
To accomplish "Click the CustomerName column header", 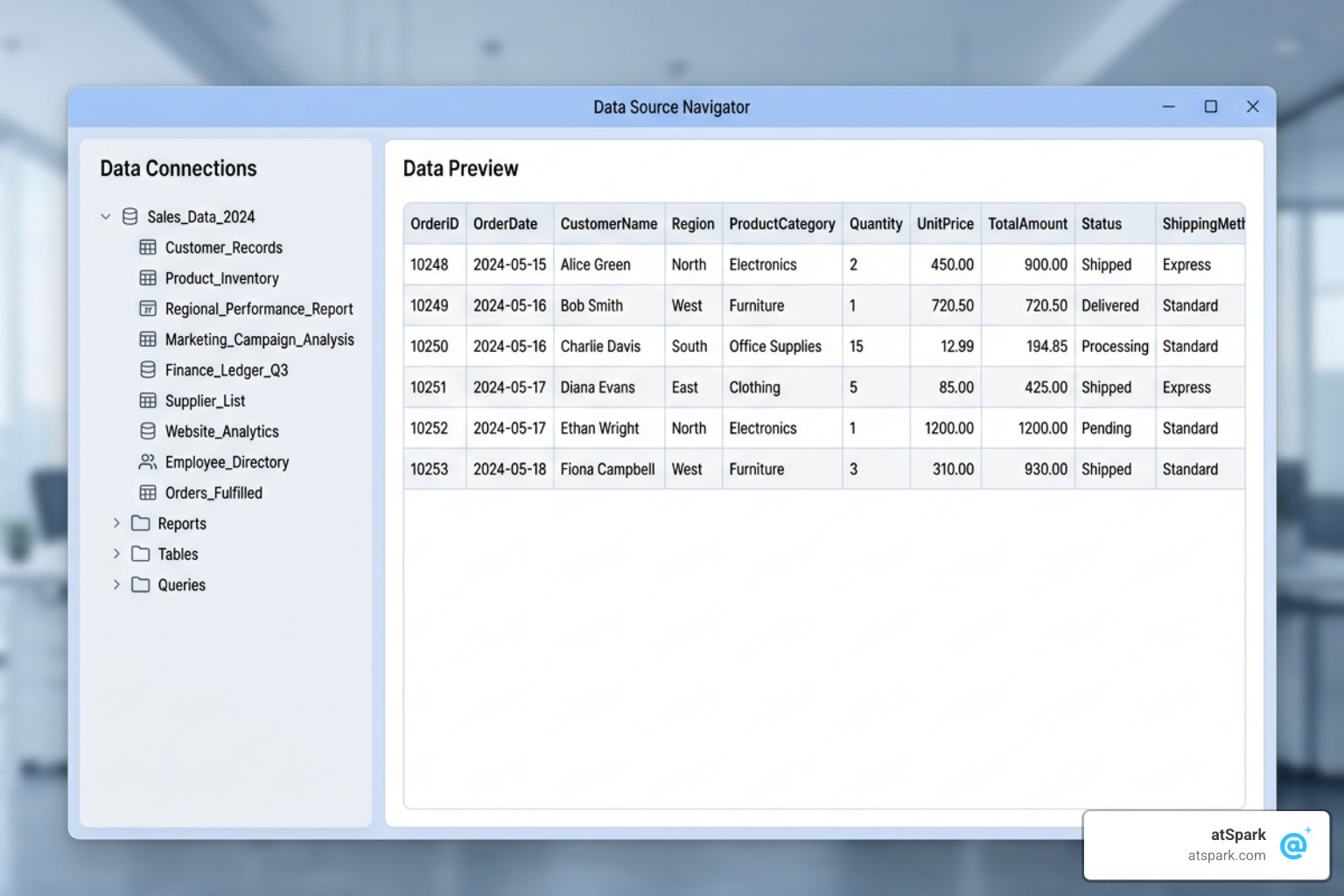I will pos(609,224).
